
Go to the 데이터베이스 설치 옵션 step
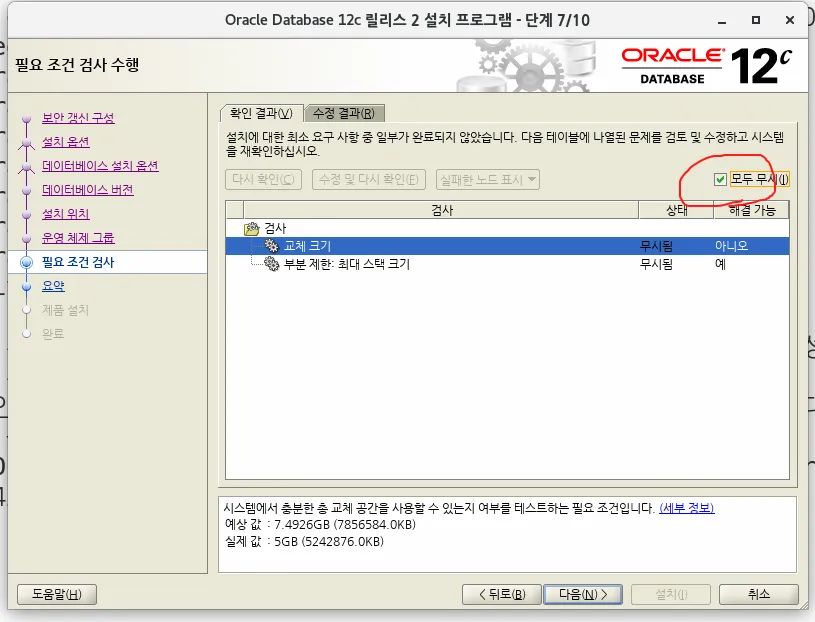[x=100, y=166]
